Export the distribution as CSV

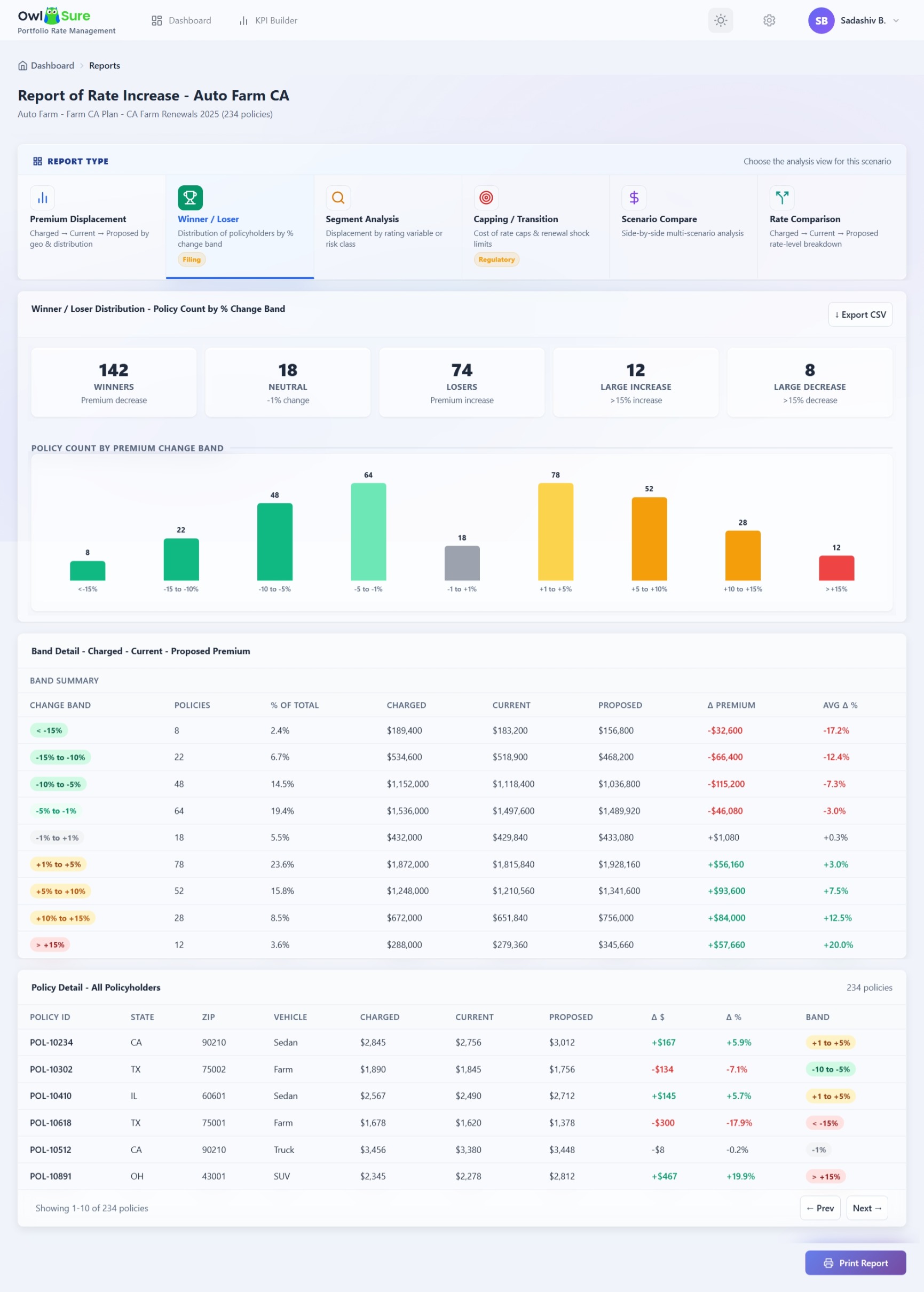[x=860, y=314]
